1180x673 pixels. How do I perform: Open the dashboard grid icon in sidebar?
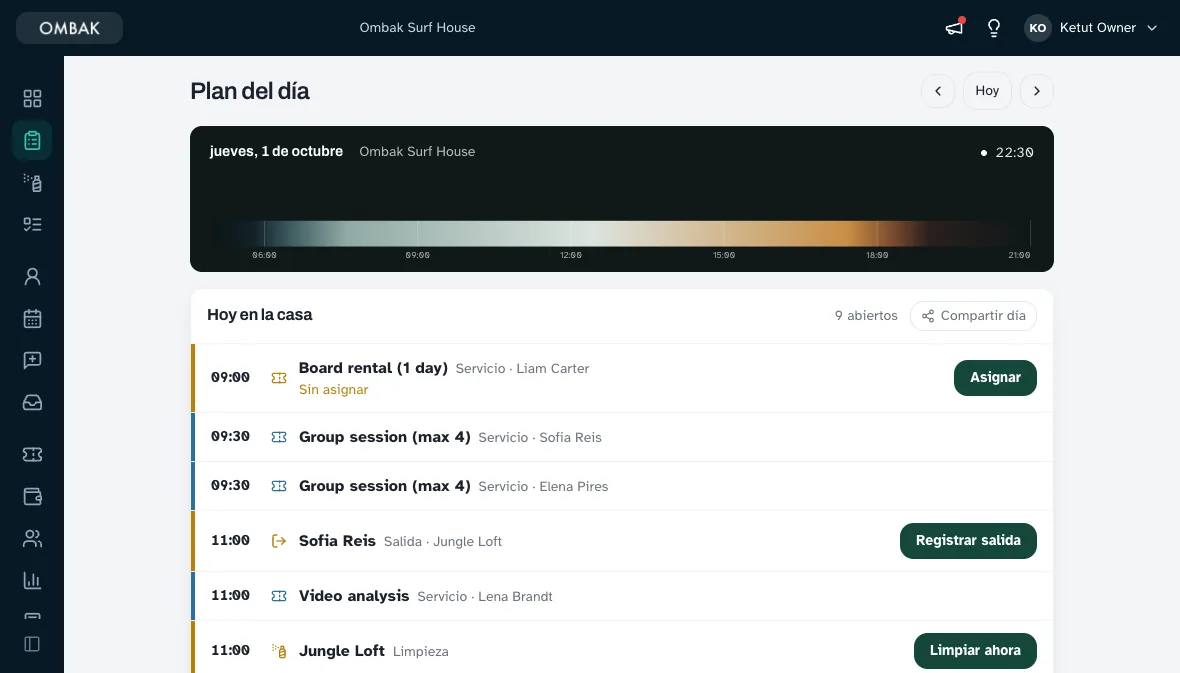(32, 99)
